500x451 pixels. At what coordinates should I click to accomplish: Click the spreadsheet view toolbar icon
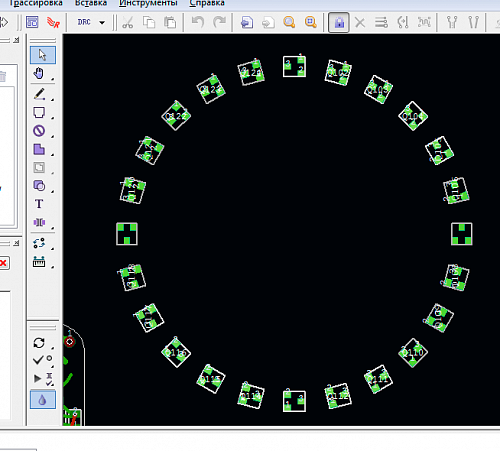click(x=32, y=22)
